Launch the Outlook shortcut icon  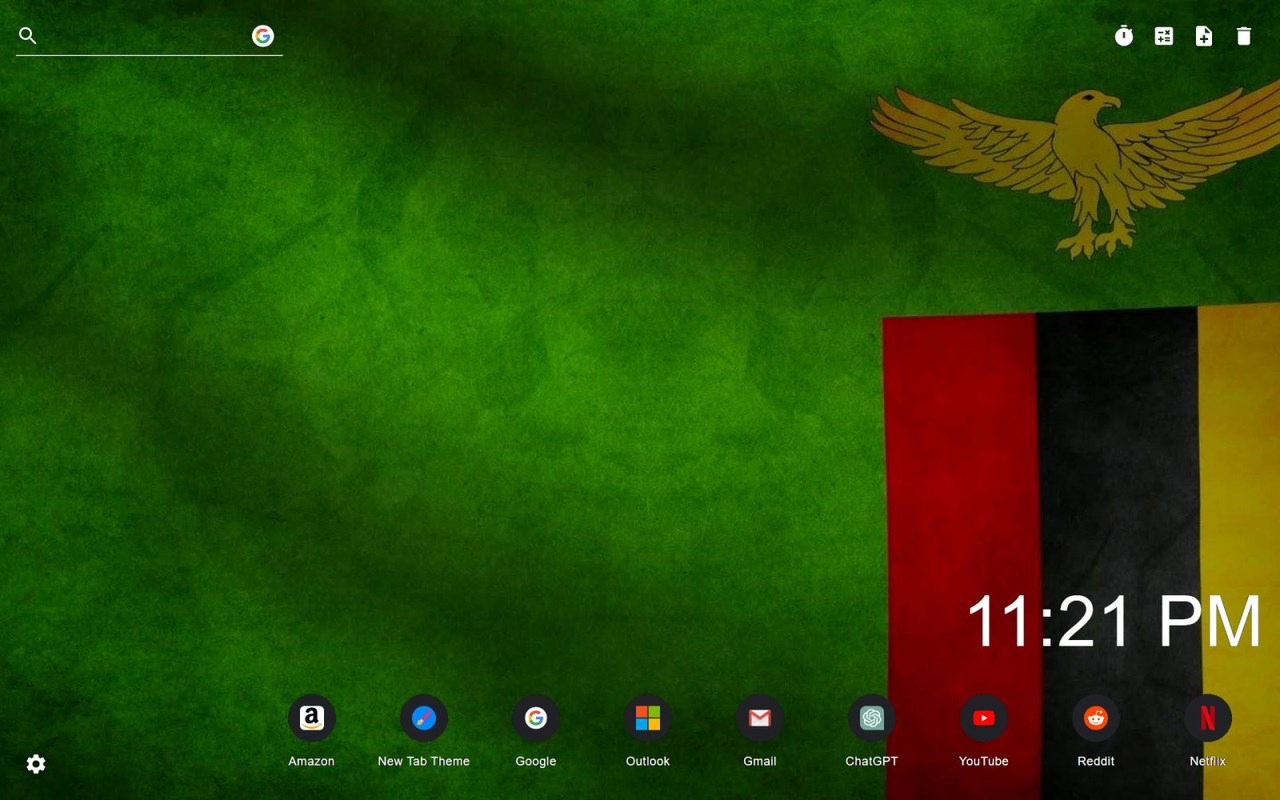648,718
